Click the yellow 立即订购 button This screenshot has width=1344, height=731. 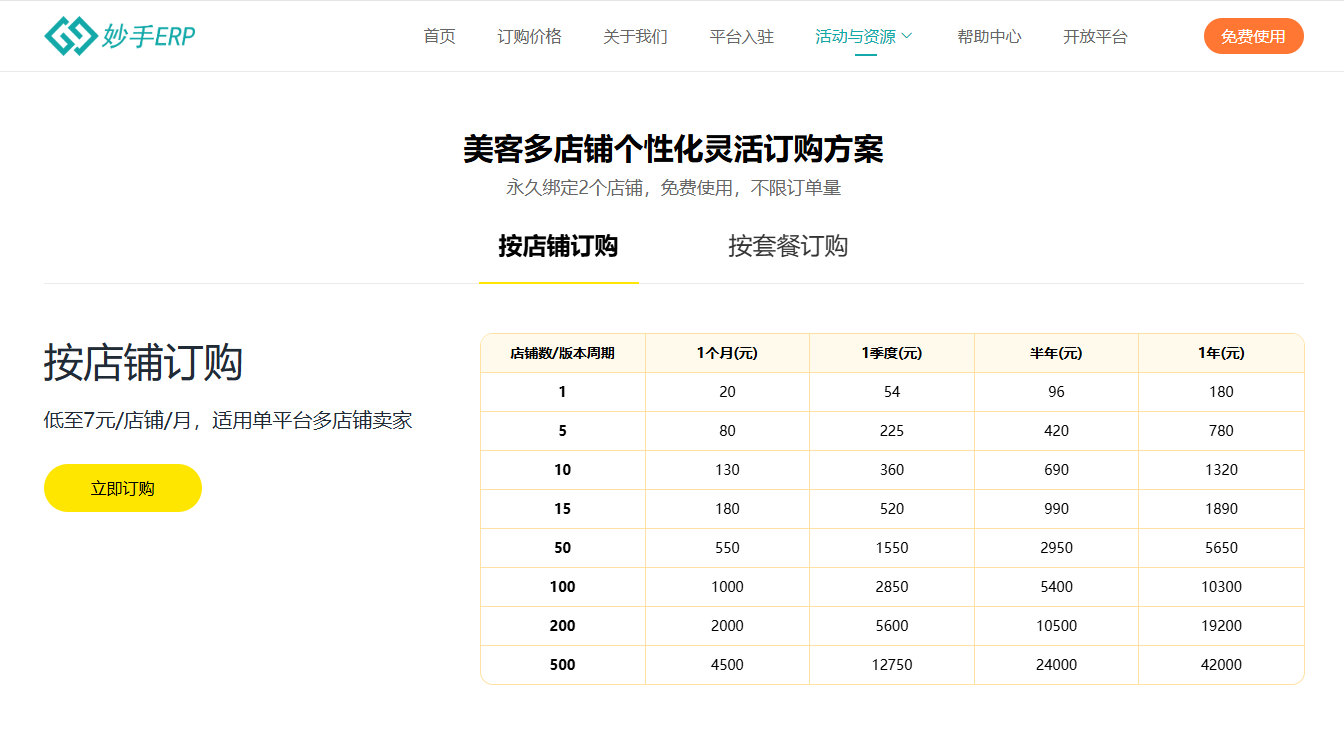click(x=123, y=488)
